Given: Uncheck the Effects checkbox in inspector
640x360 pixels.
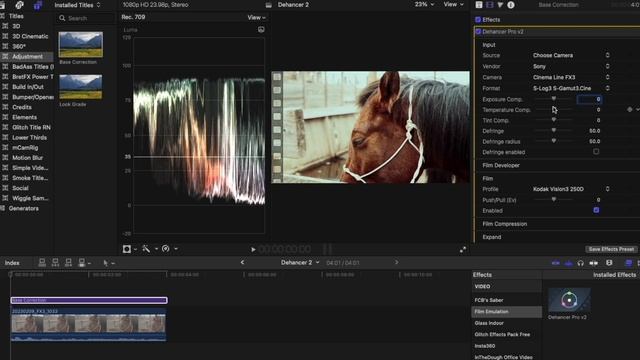Looking at the screenshot, I should 478,20.
